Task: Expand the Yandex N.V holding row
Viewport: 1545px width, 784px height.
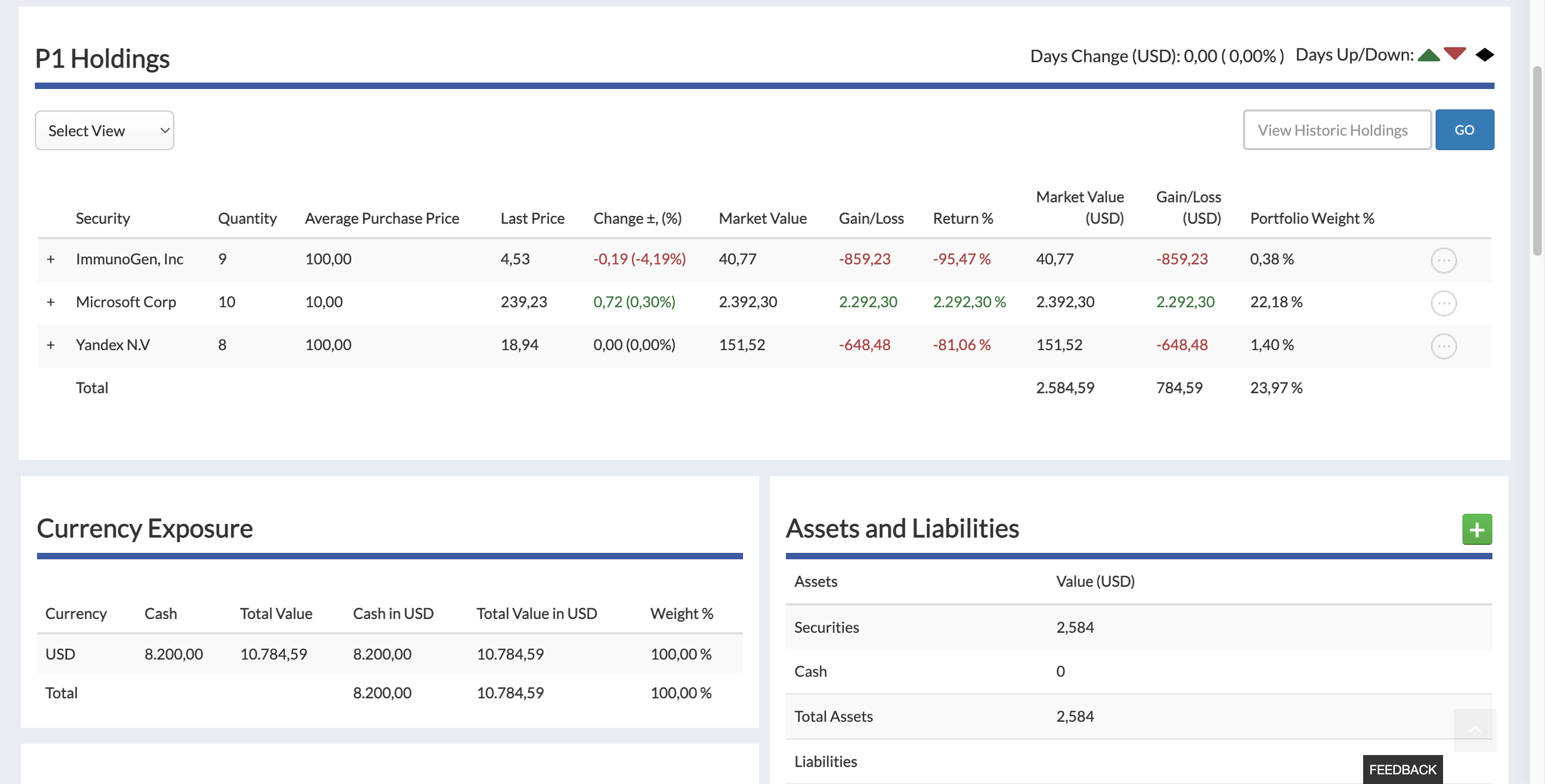Action: [51, 345]
